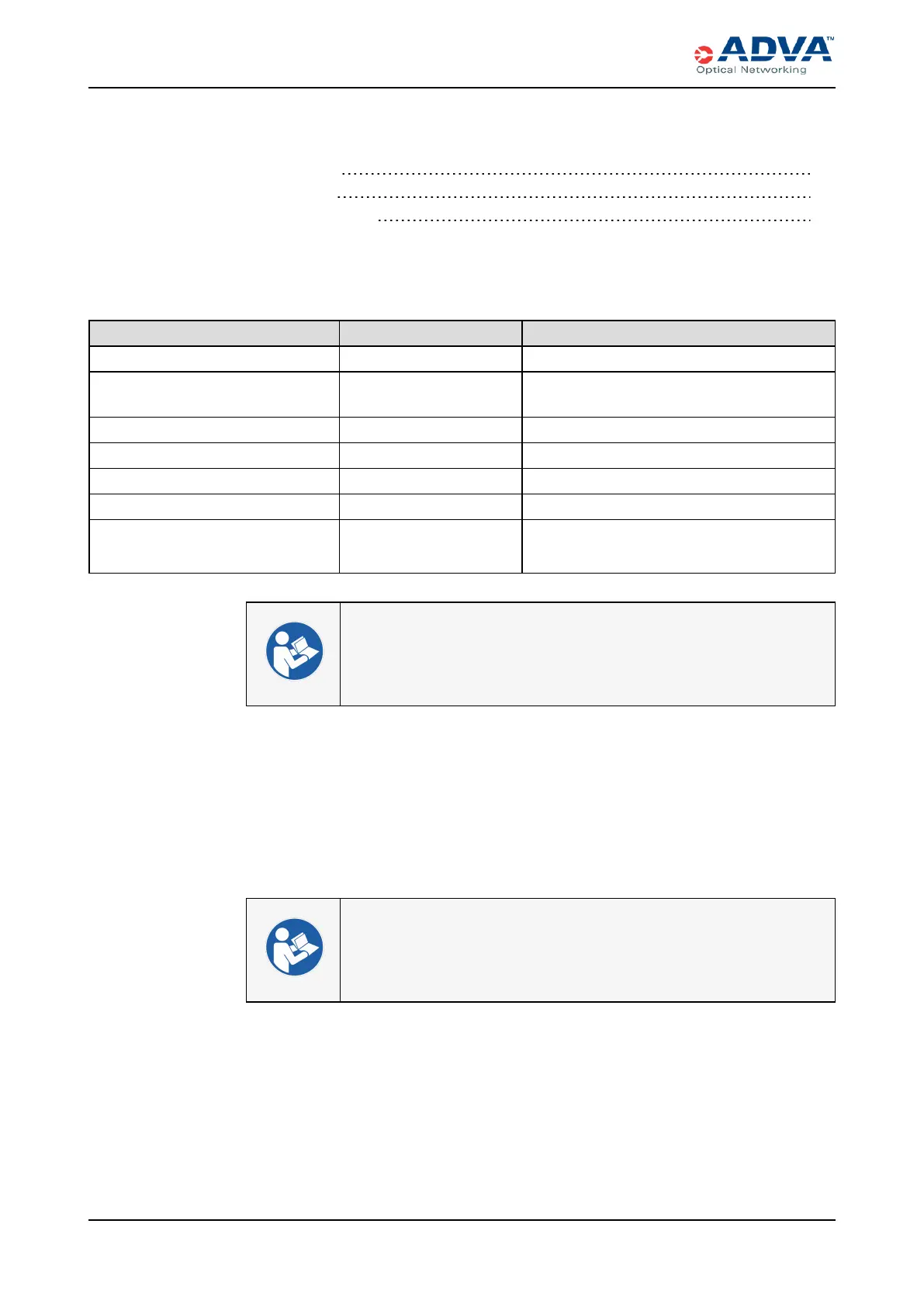Screen dimensions: 924x1307
Task: Open the third, shortest dotted contents line
Action: click(x=594, y=221)
